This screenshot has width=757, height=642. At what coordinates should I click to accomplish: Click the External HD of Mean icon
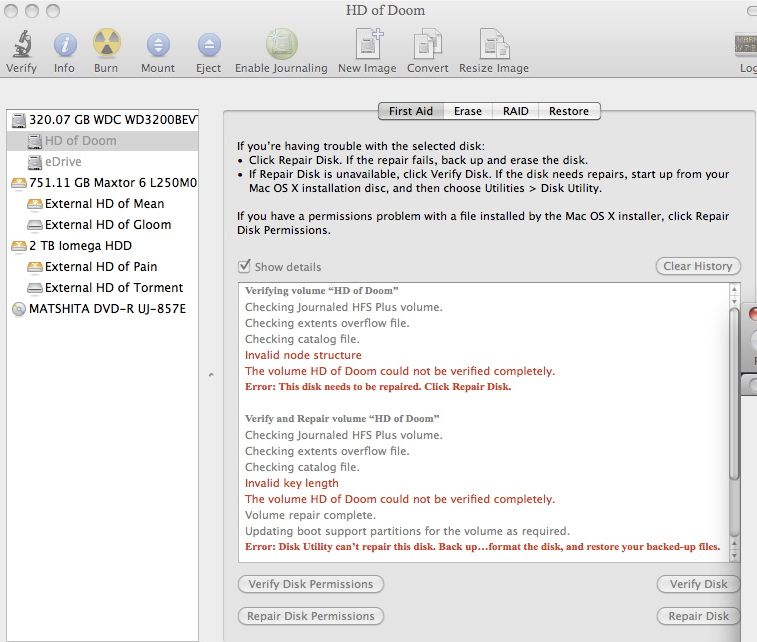click(x=34, y=204)
